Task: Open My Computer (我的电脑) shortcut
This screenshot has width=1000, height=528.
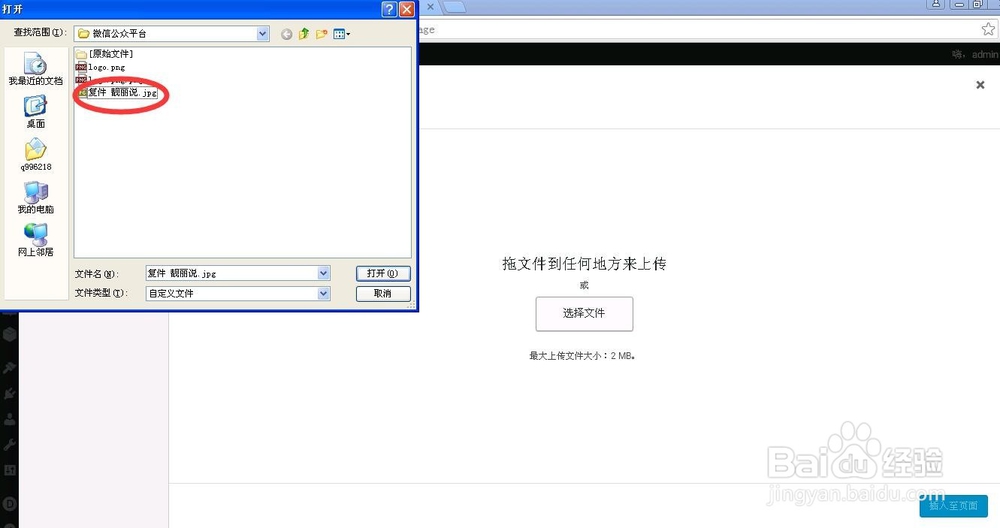Action: [36, 198]
